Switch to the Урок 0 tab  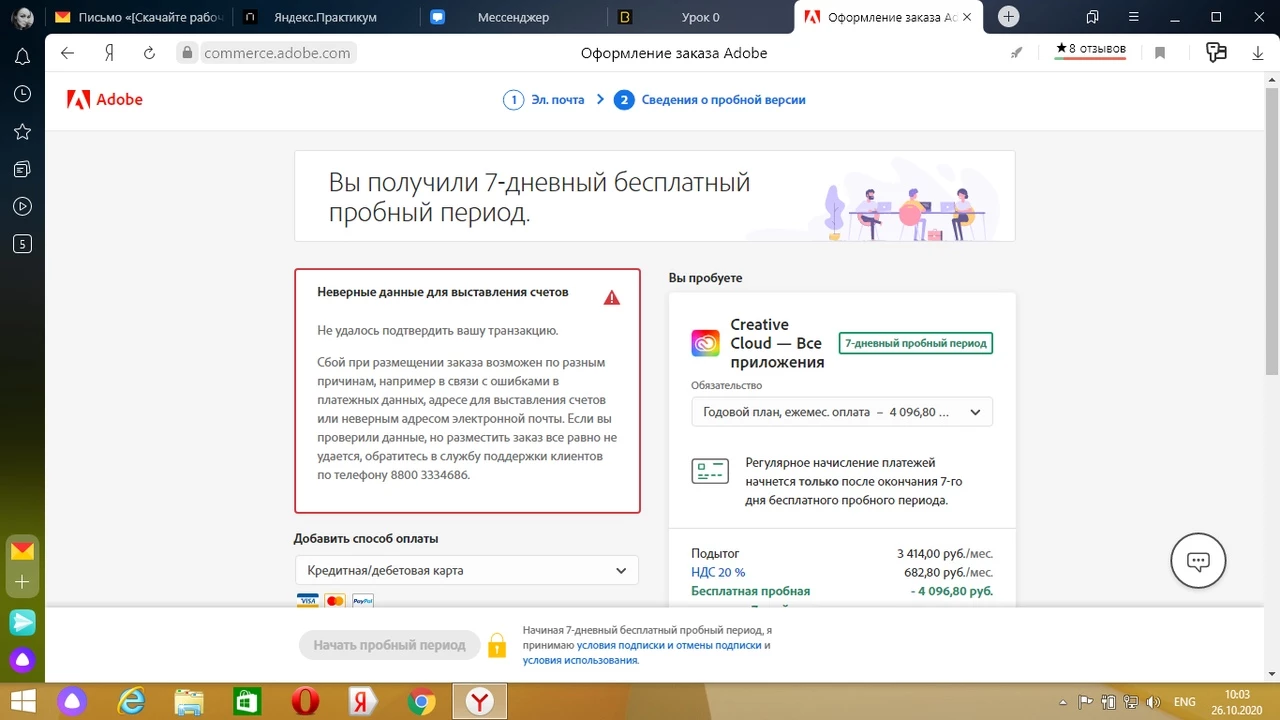tap(700, 17)
